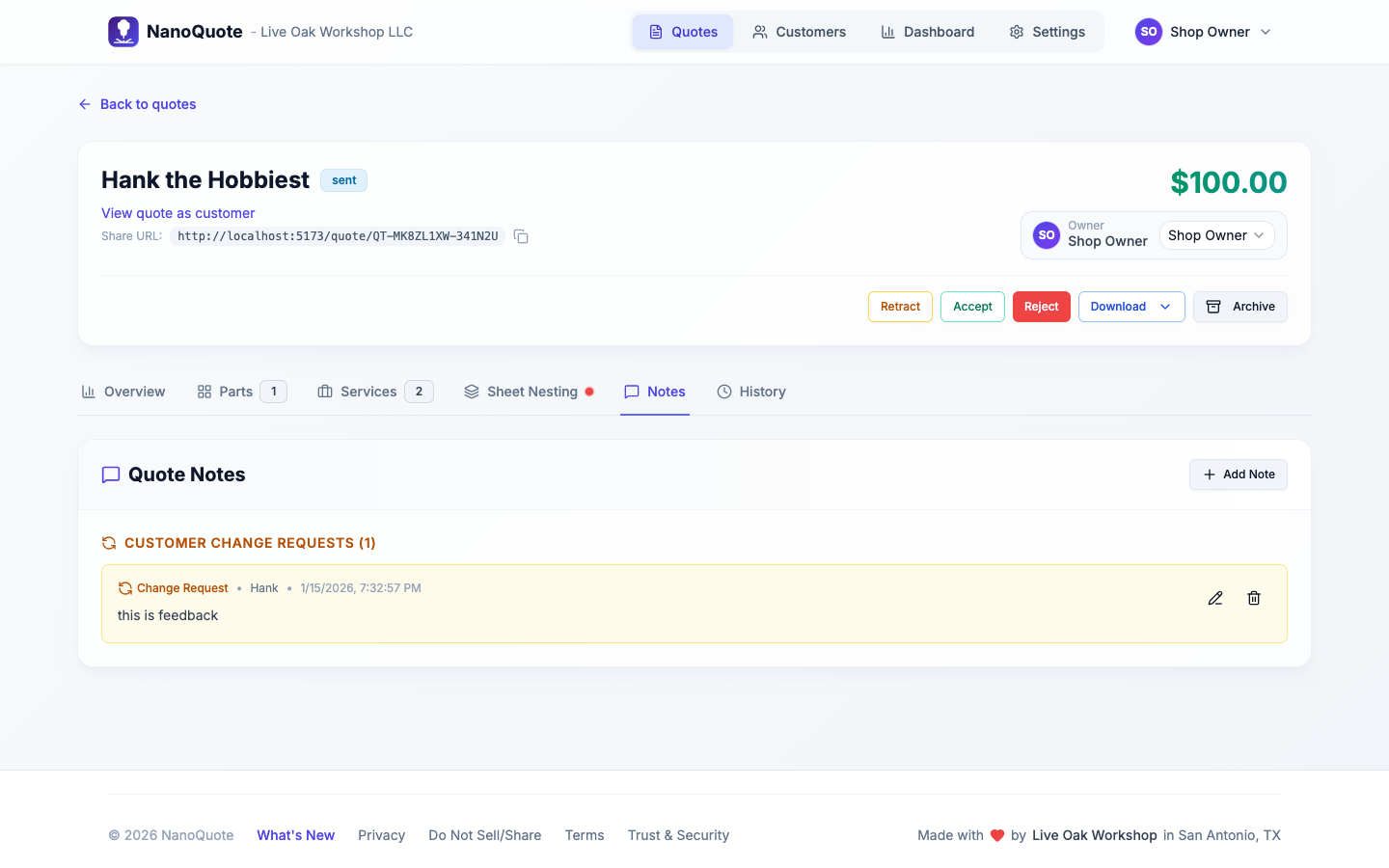This screenshot has width=1389, height=868.
Task: Open View quote as customer link
Action: (178, 213)
